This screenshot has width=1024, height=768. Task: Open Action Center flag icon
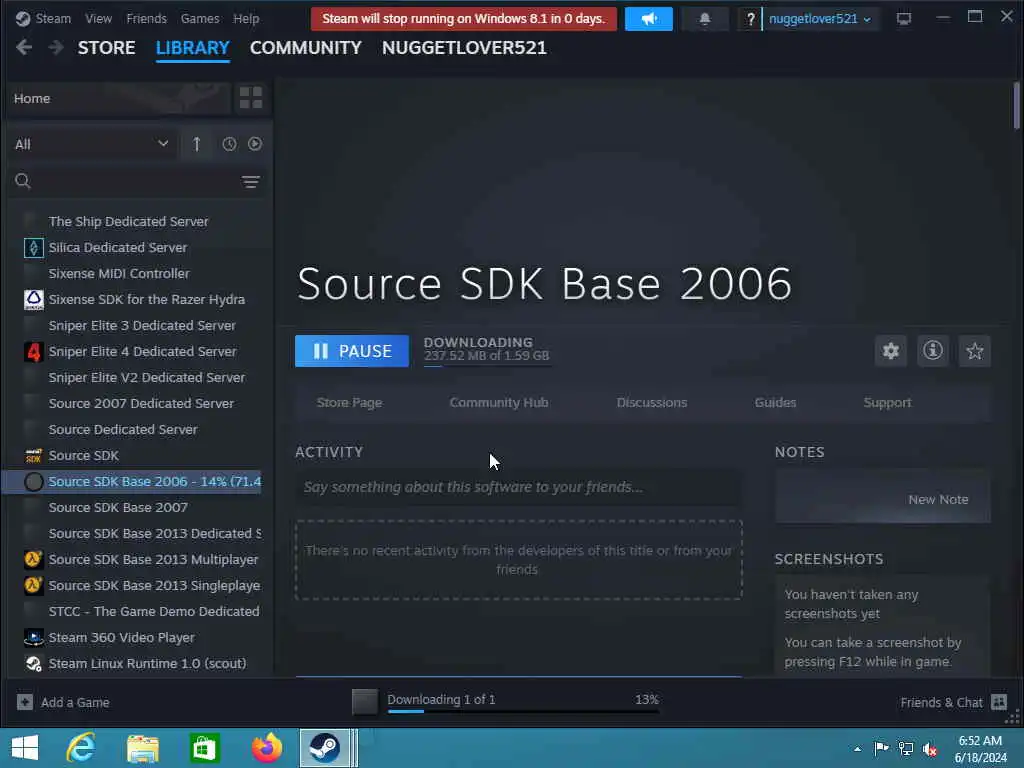click(881, 748)
